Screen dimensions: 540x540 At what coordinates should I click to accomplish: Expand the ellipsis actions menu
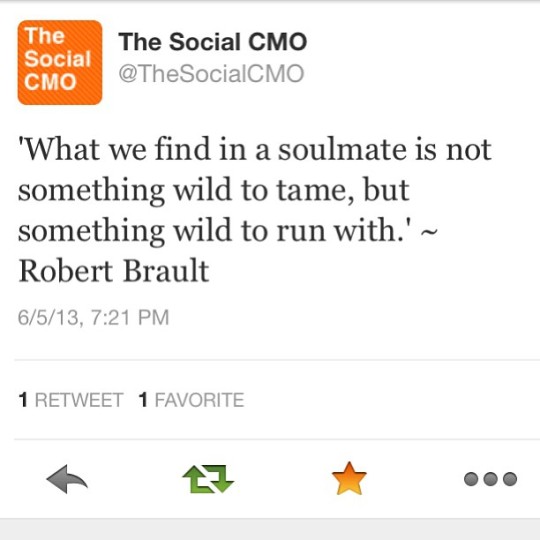click(x=490, y=479)
